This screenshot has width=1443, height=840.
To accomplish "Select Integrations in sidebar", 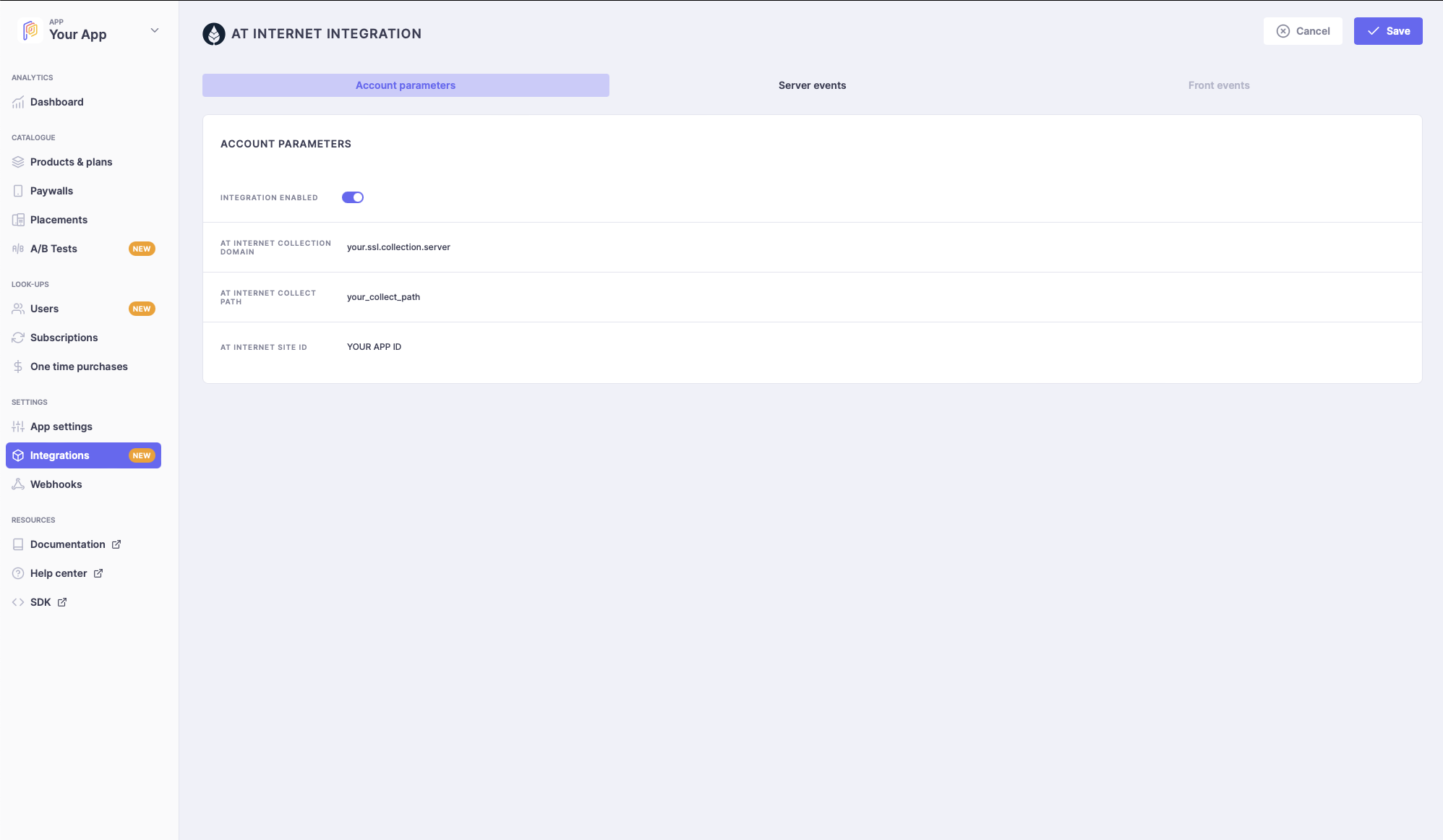I will tap(83, 455).
